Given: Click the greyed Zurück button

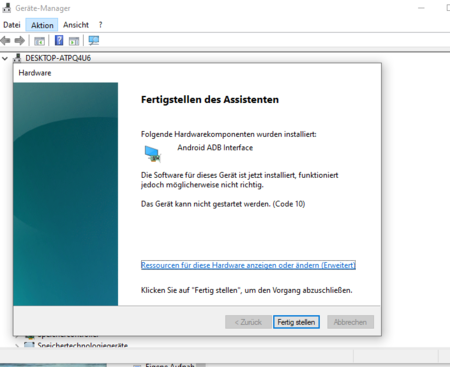Looking at the screenshot, I should [x=248, y=322].
